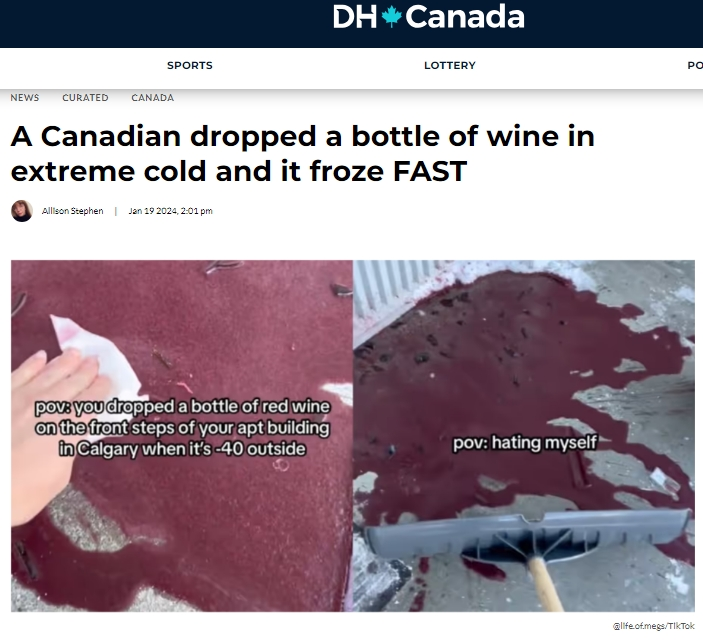
Task: Click the word Canada in site header
Action: [465, 17]
